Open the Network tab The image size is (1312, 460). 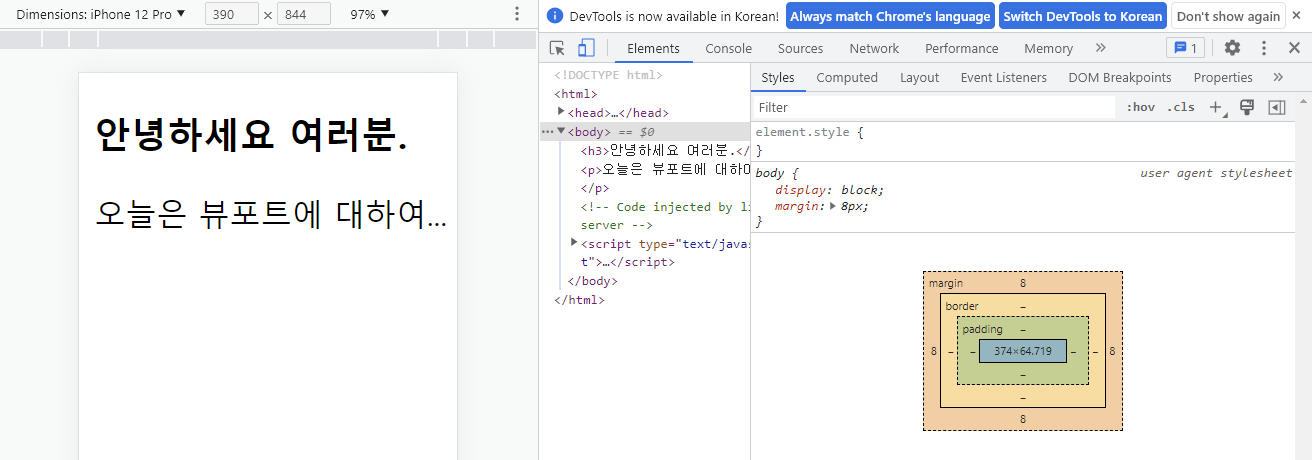[874, 48]
